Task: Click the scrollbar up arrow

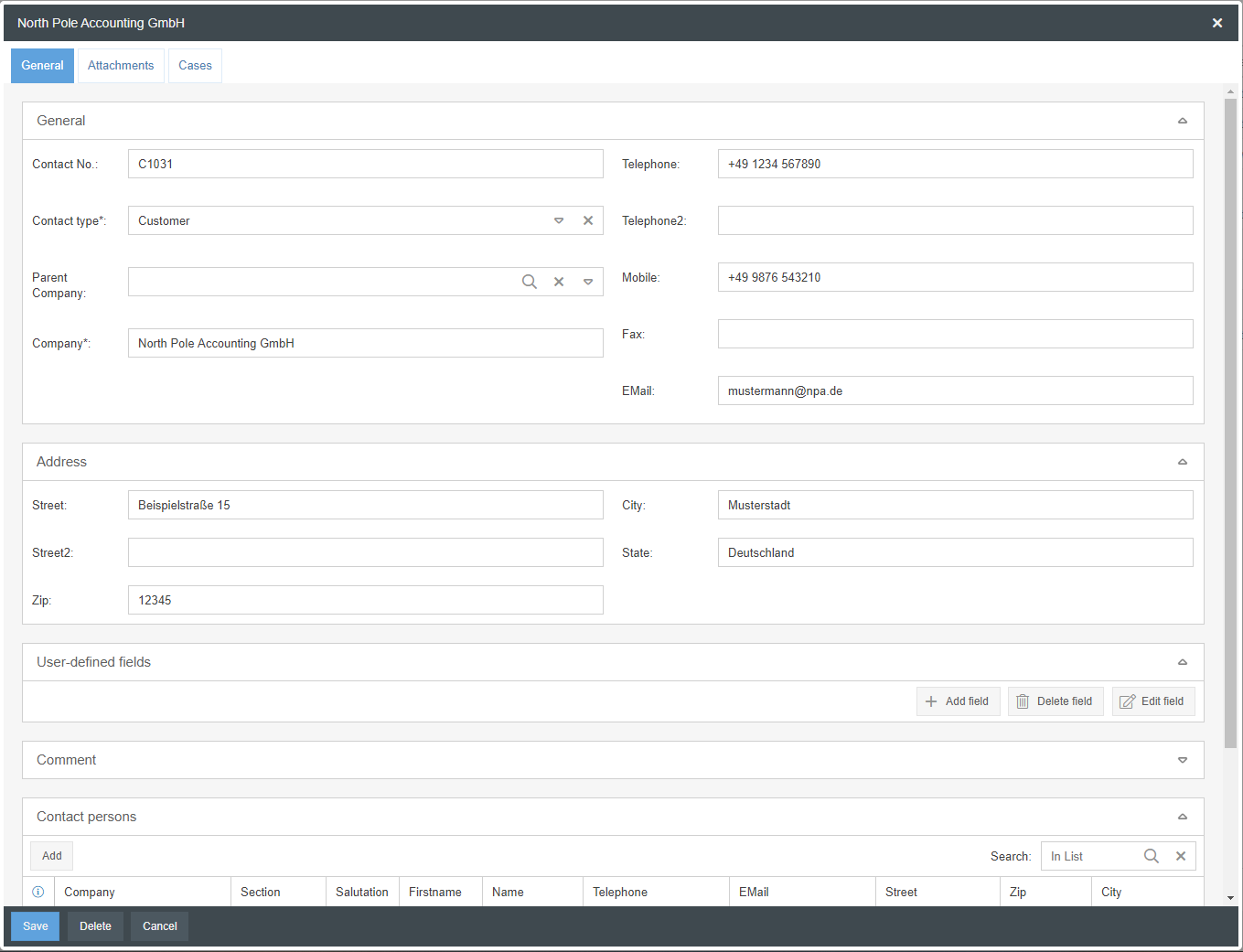Action: (1230, 91)
